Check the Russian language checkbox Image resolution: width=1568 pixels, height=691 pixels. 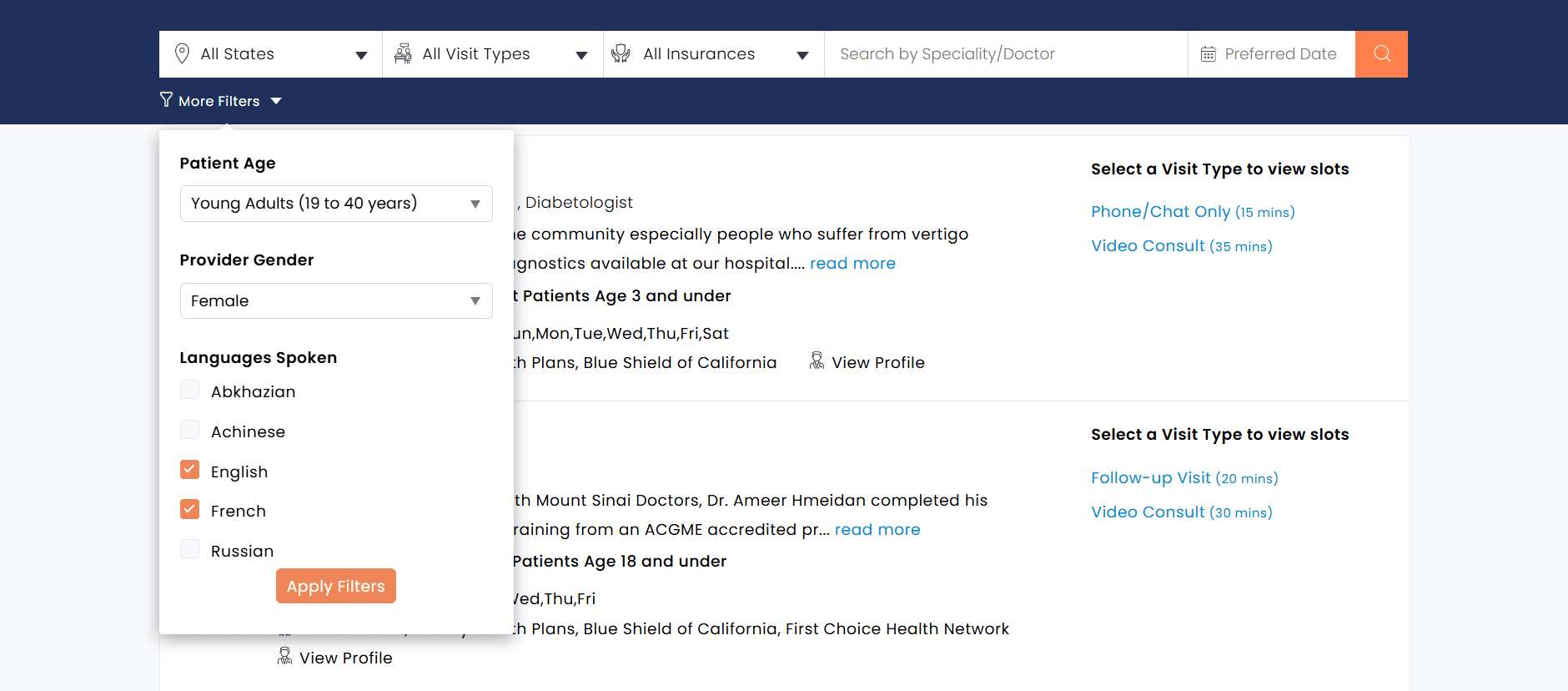[190, 549]
